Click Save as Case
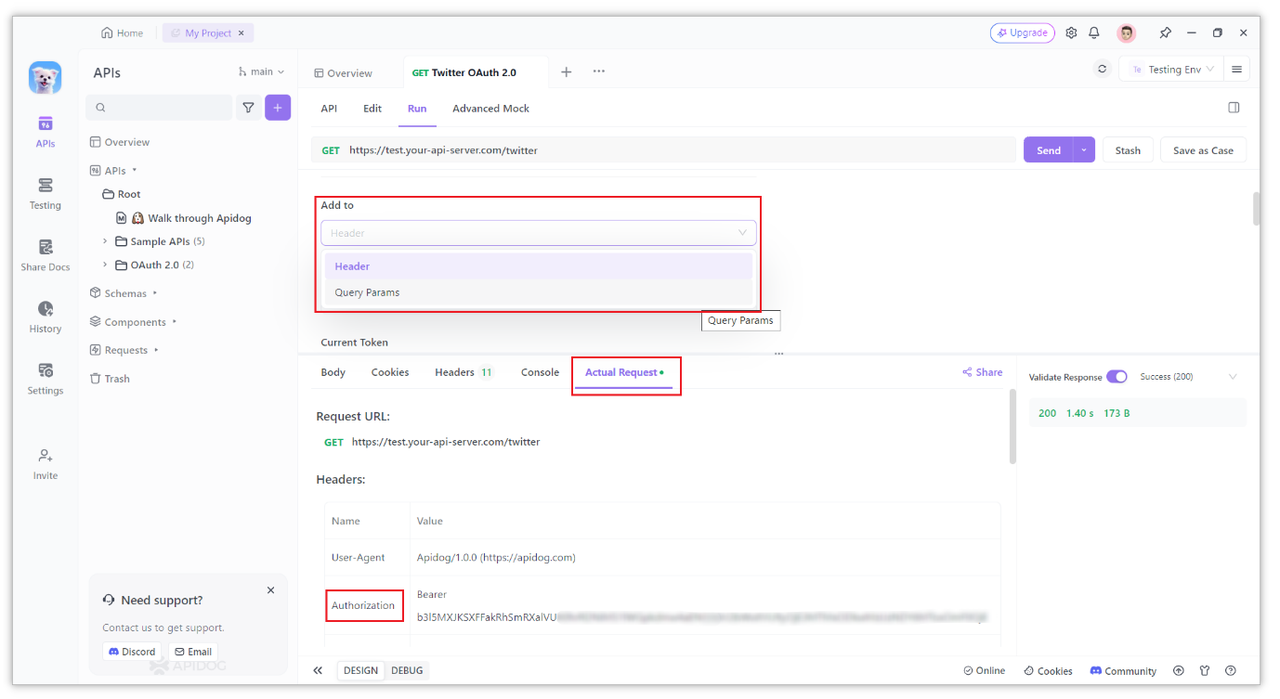Viewport: 1280px width, 699px height. (1203, 150)
